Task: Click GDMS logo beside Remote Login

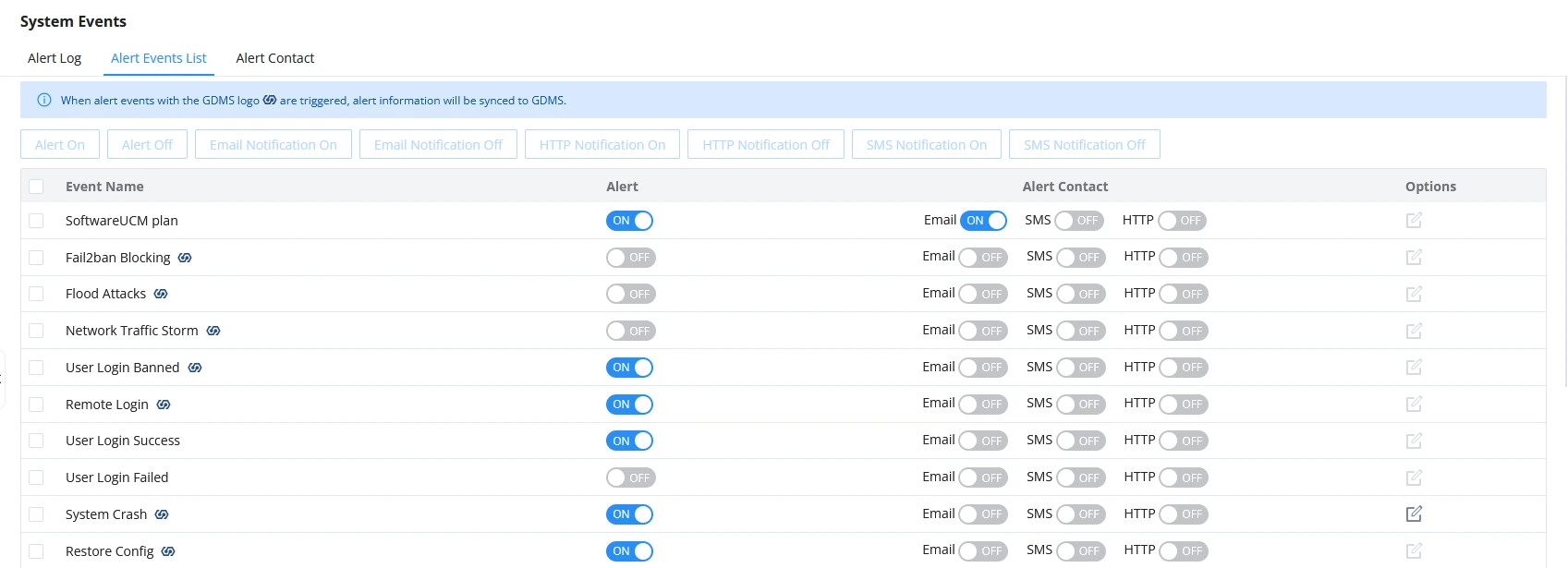Action: pyautogui.click(x=164, y=405)
